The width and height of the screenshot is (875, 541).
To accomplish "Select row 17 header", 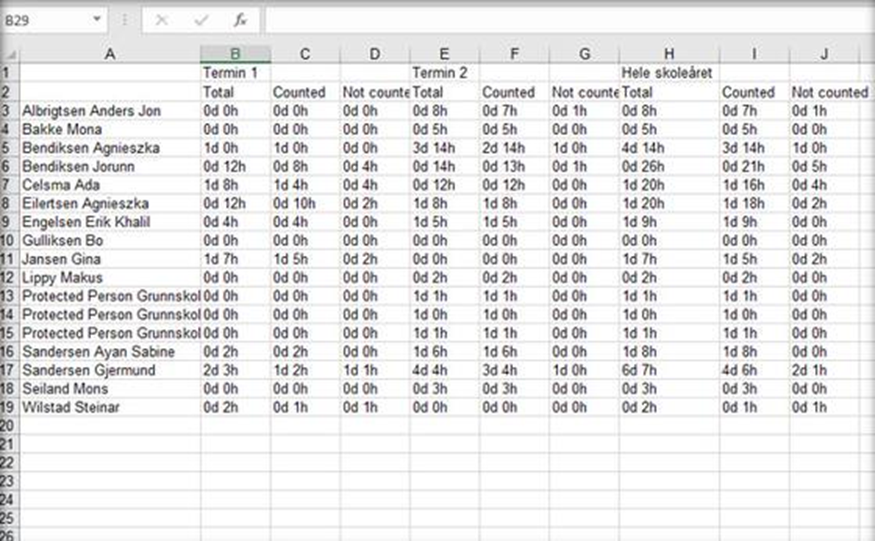I will [x=10, y=370].
